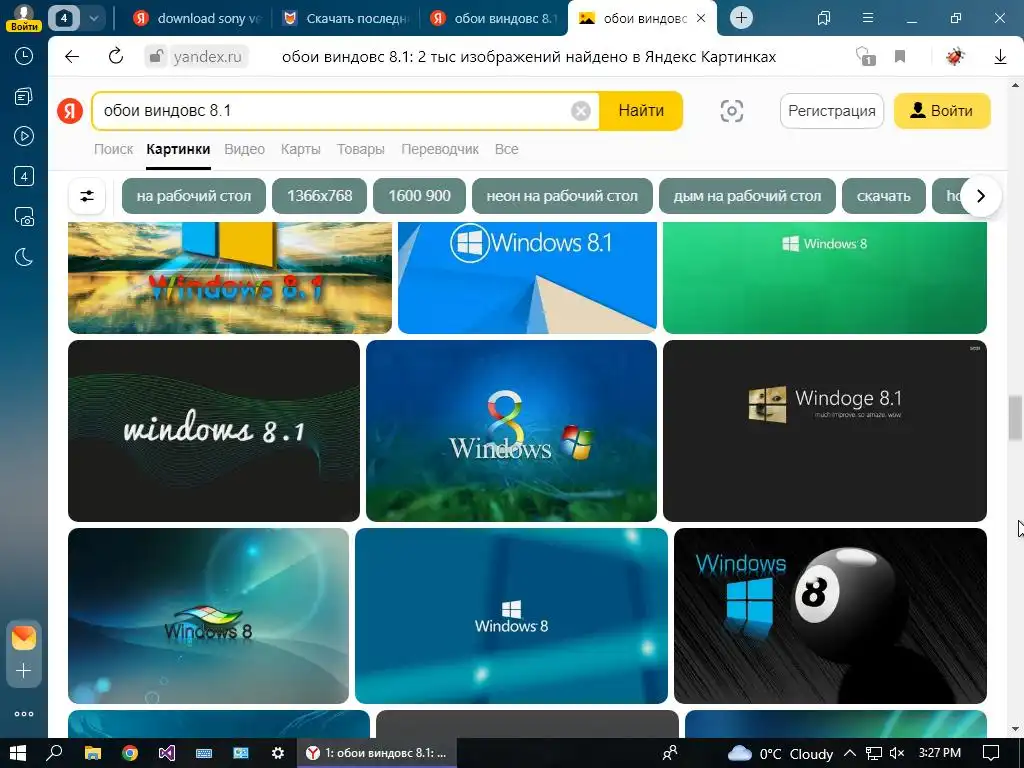Open Visual Studio from the taskbar
This screenshot has height=768, width=1024.
click(x=167, y=753)
